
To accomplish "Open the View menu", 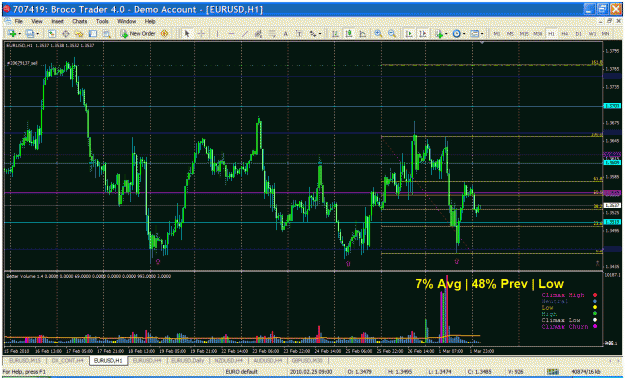I will (37, 21).
